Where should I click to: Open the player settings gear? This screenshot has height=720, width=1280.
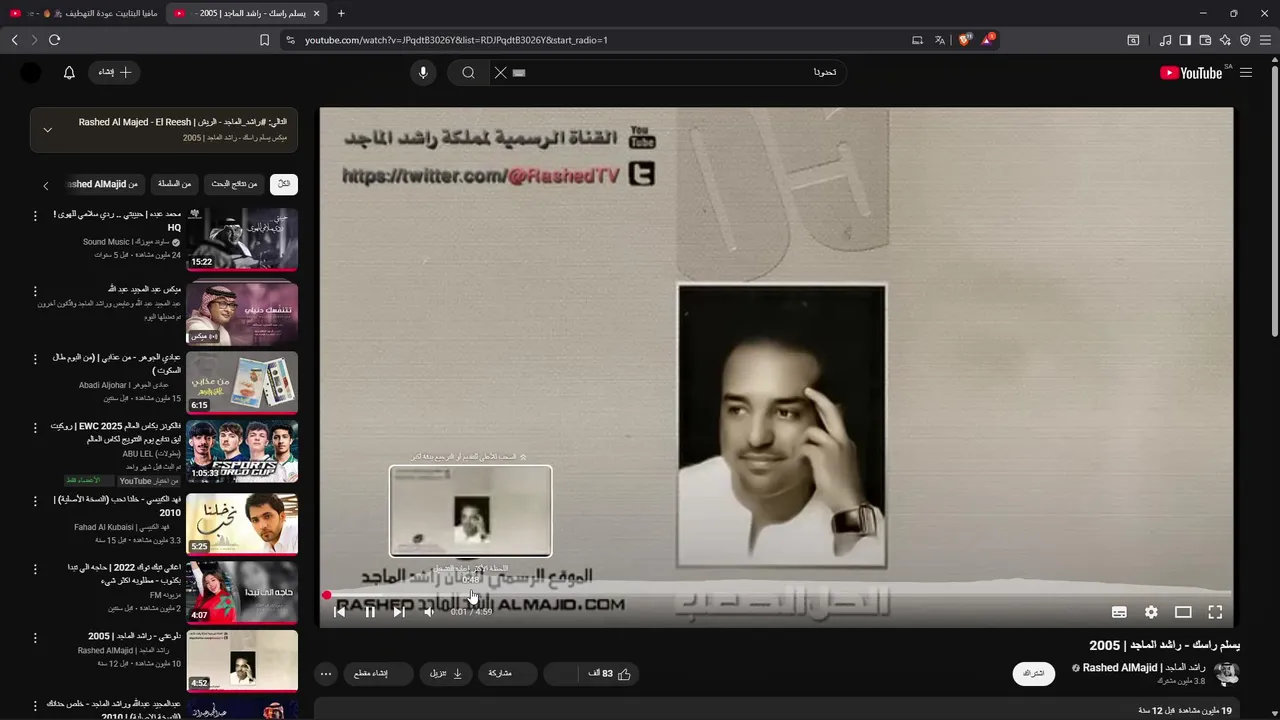coord(1151,612)
